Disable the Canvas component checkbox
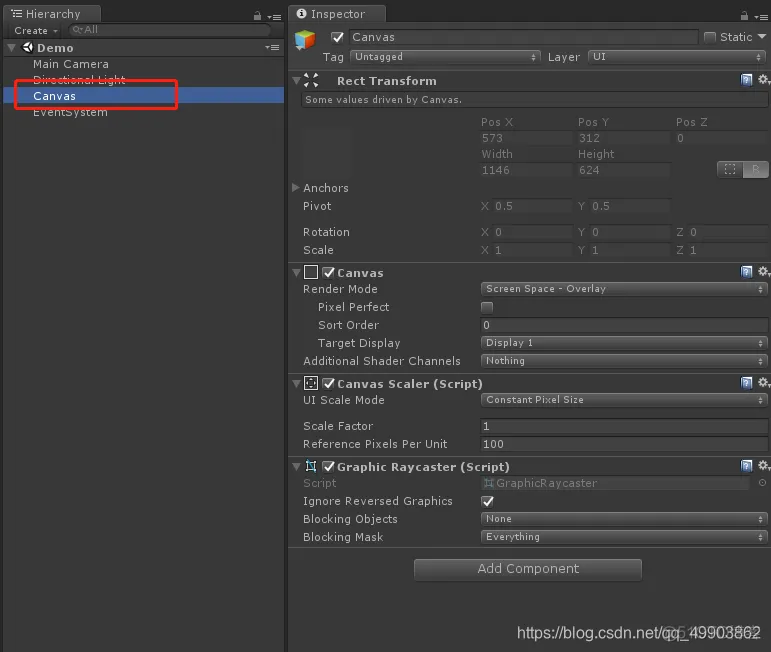This screenshot has height=652, width=771. click(328, 272)
